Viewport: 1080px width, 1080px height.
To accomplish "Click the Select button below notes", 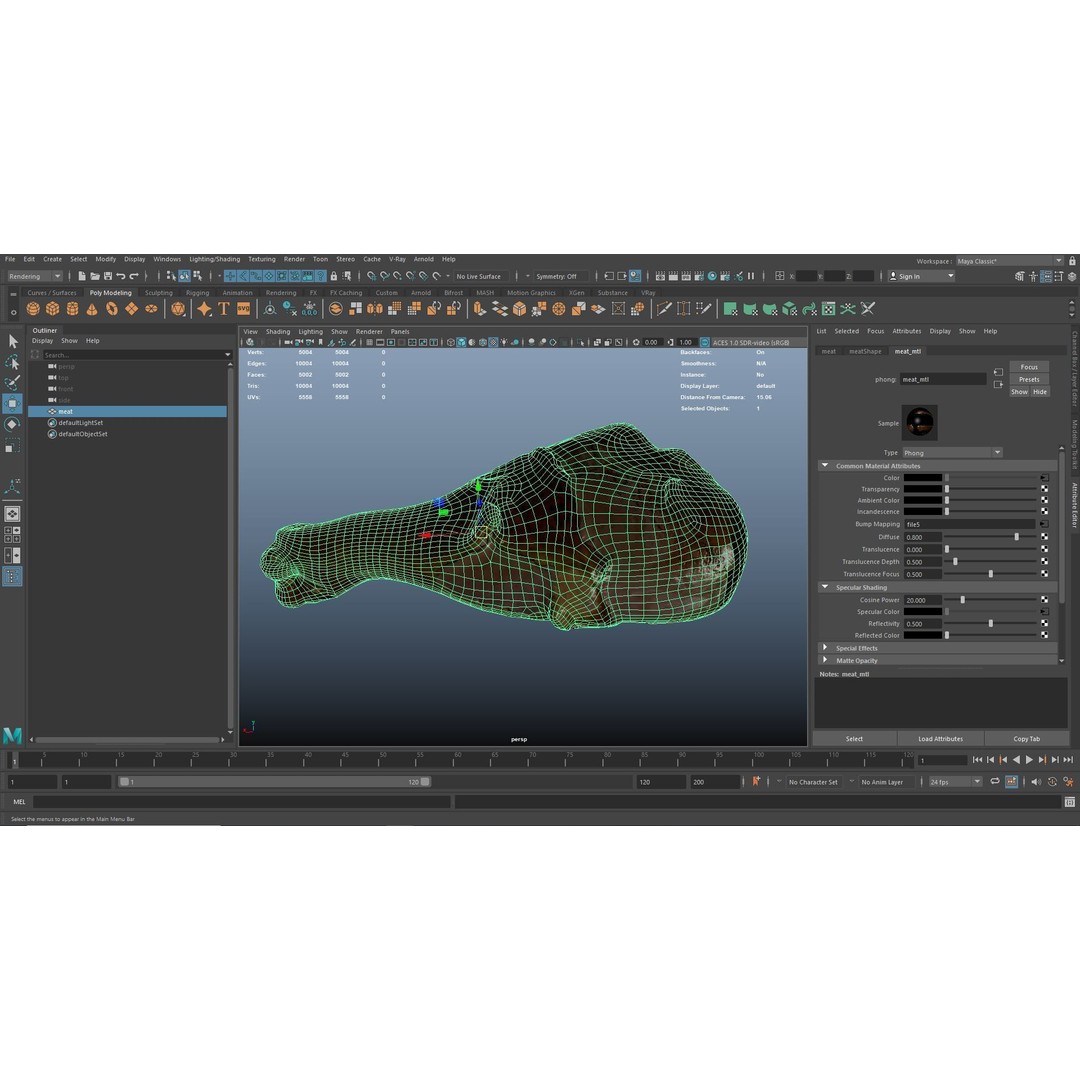I will pos(854,738).
